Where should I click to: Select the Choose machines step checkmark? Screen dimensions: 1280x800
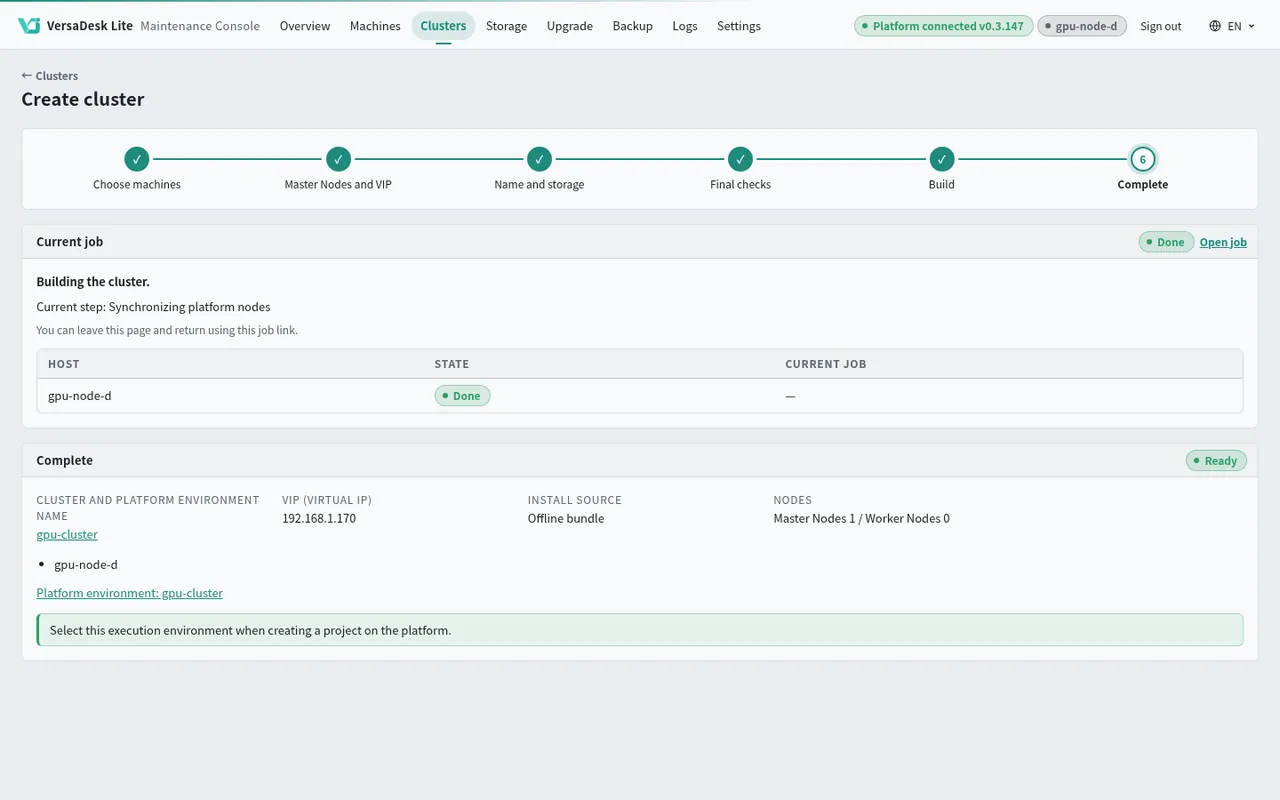point(137,159)
